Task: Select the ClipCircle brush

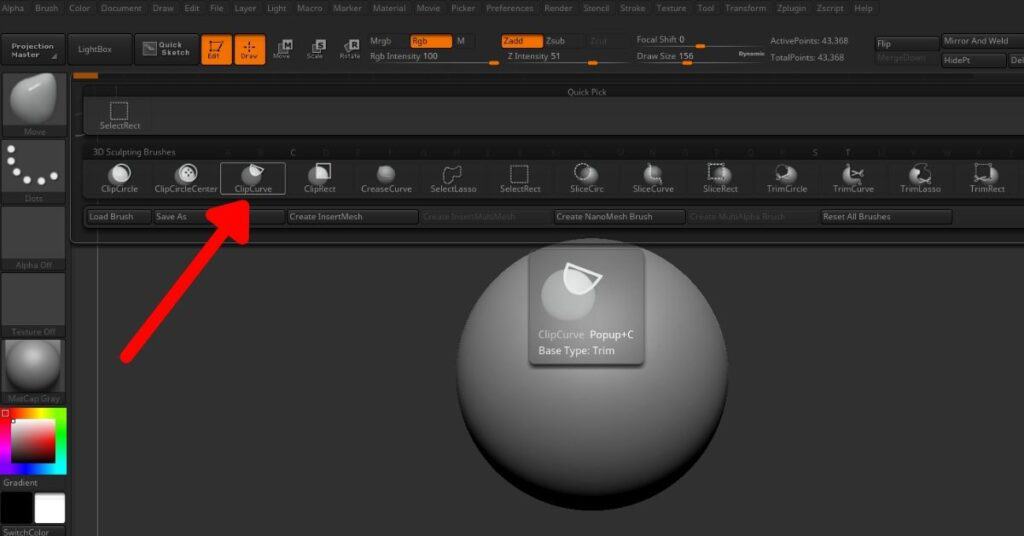Action: click(120, 178)
